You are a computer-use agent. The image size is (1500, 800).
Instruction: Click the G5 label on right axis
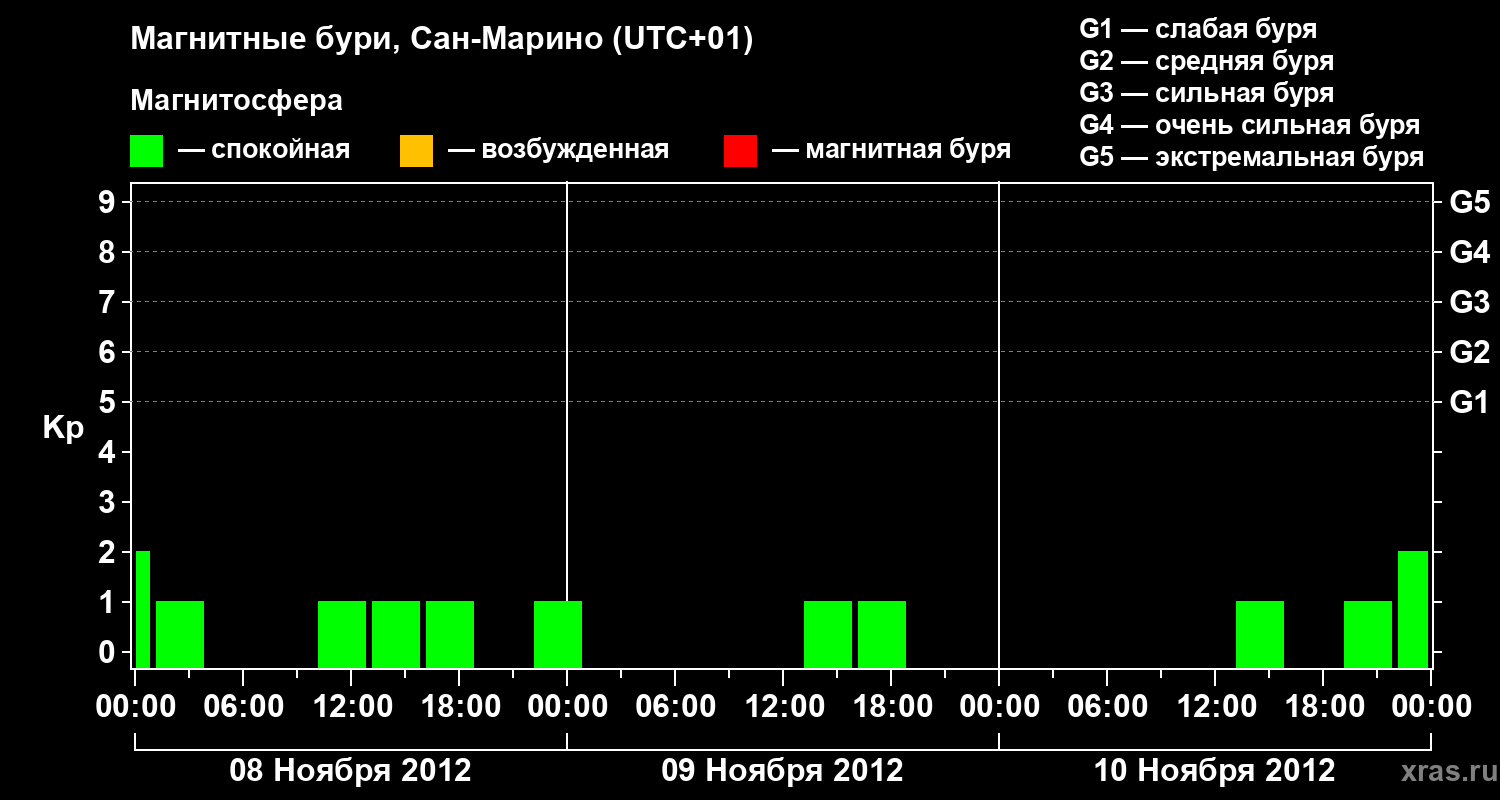click(x=1470, y=202)
